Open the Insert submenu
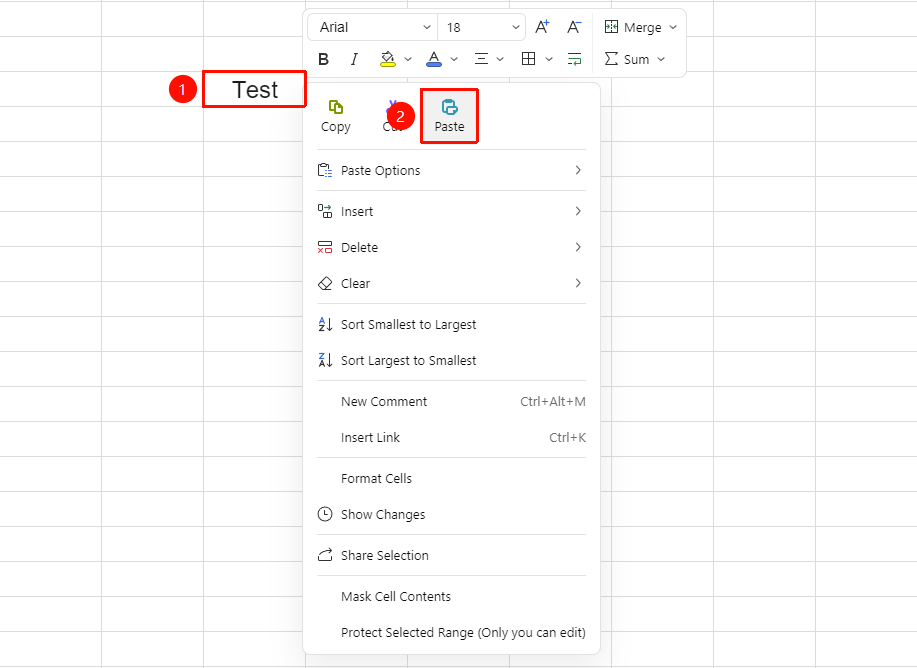917x668 pixels. (x=451, y=211)
